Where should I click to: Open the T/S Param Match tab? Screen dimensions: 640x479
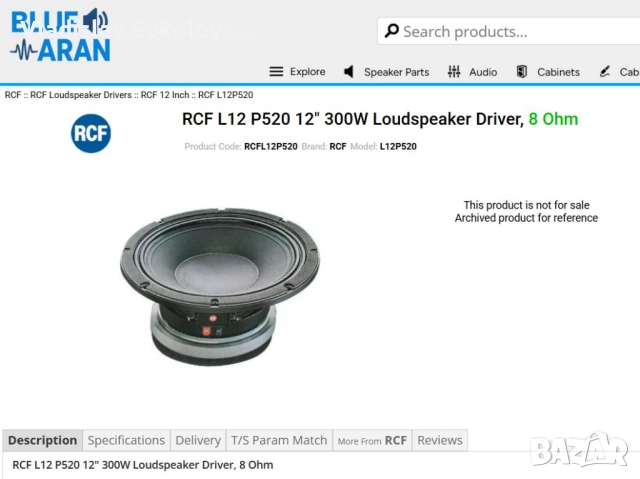click(279, 440)
